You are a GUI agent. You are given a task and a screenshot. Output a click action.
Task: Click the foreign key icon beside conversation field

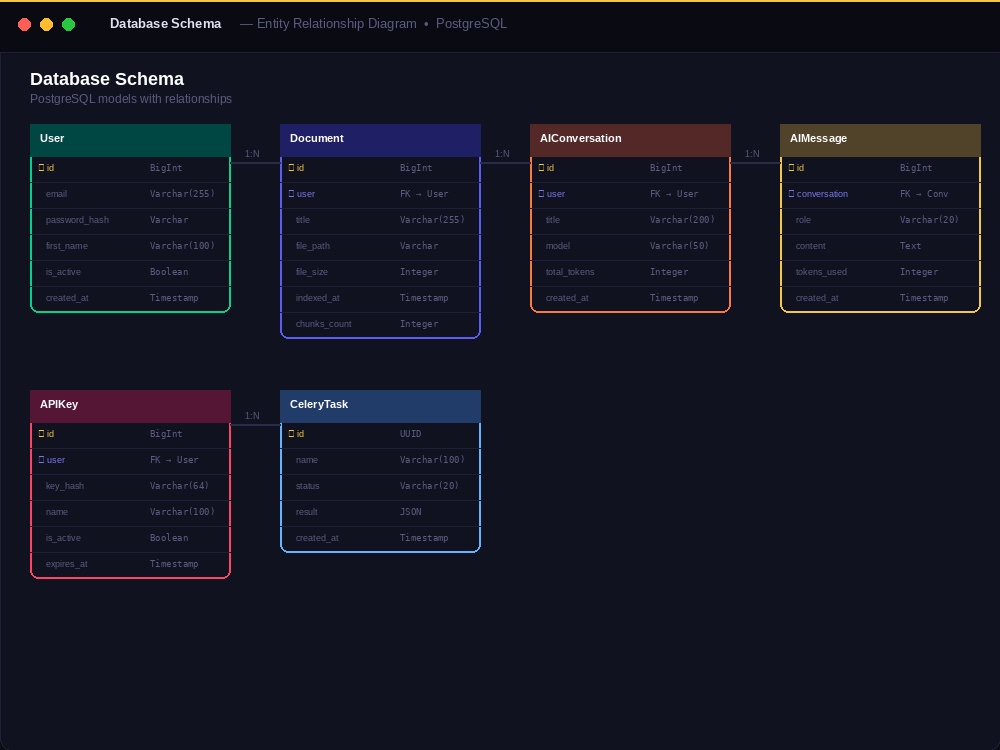[791, 194]
